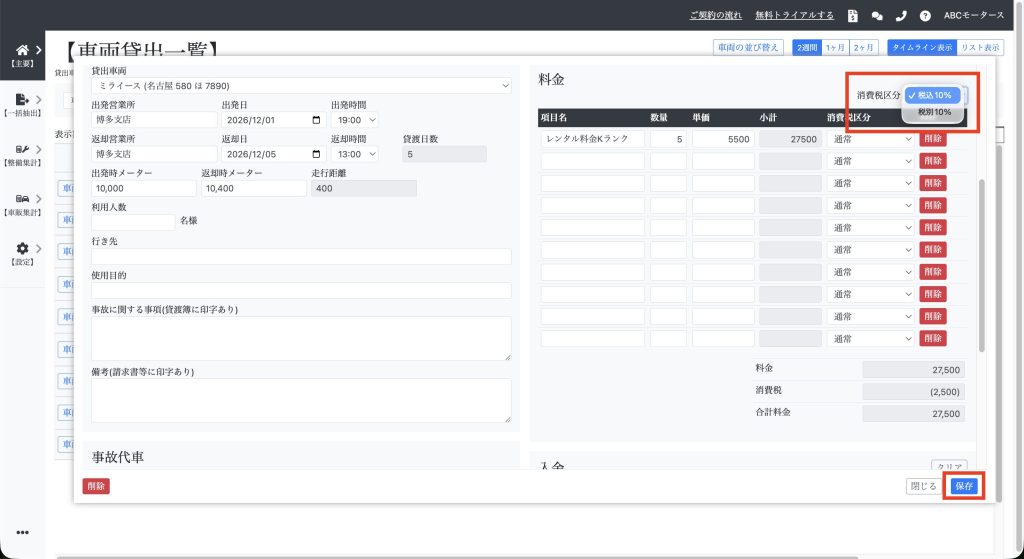Click the ABCモータース account name
Image resolution: width=1024 pixels, height=559 pixels.
tap(974, 16)
